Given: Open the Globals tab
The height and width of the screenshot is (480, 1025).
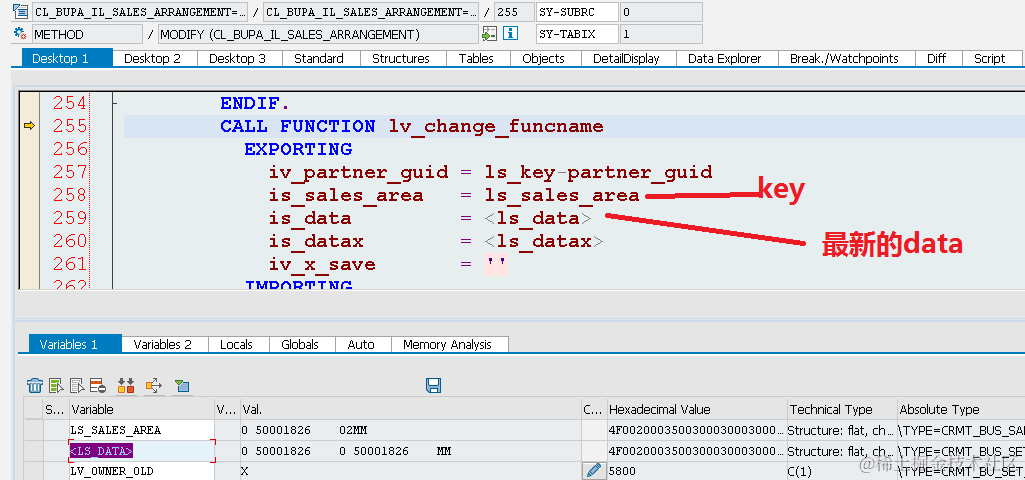Looking at the screenshot, I should (299, 344).
